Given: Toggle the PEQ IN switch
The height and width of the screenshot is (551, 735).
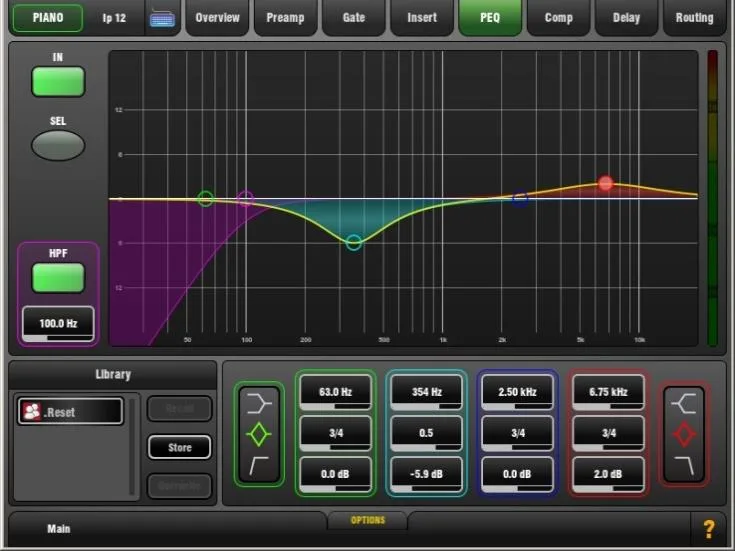Looking at the screenshot, I should coord(58,82).
